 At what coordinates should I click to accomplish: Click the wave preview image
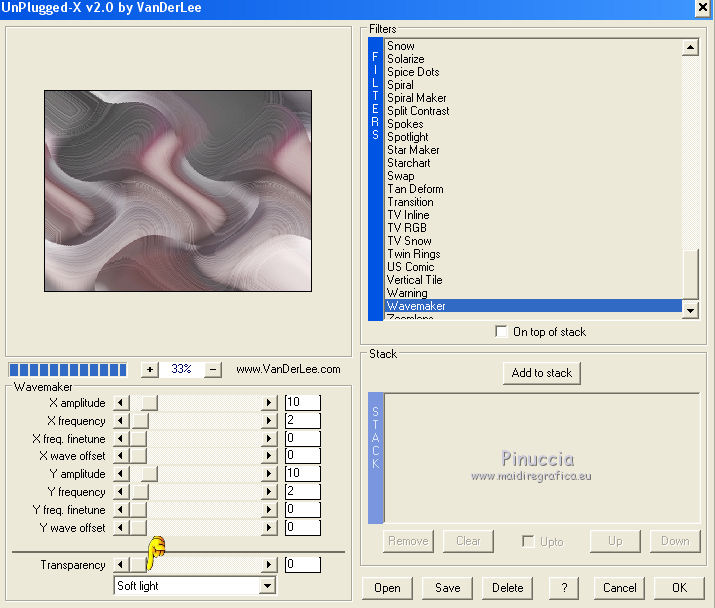click(x=178, y=191)
